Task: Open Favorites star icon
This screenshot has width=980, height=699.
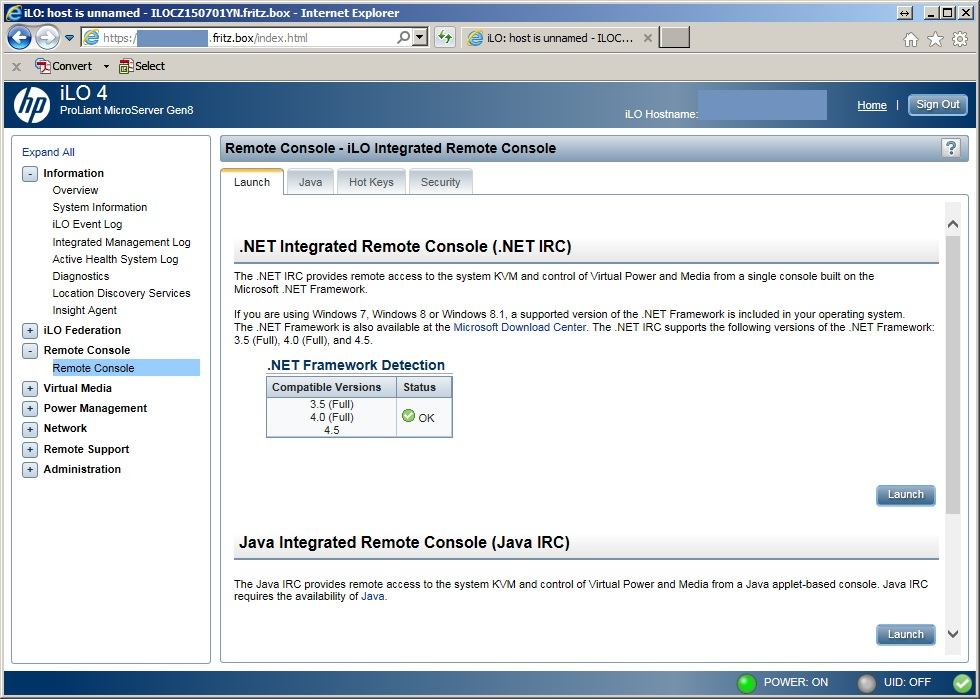Action: [935, 39]
